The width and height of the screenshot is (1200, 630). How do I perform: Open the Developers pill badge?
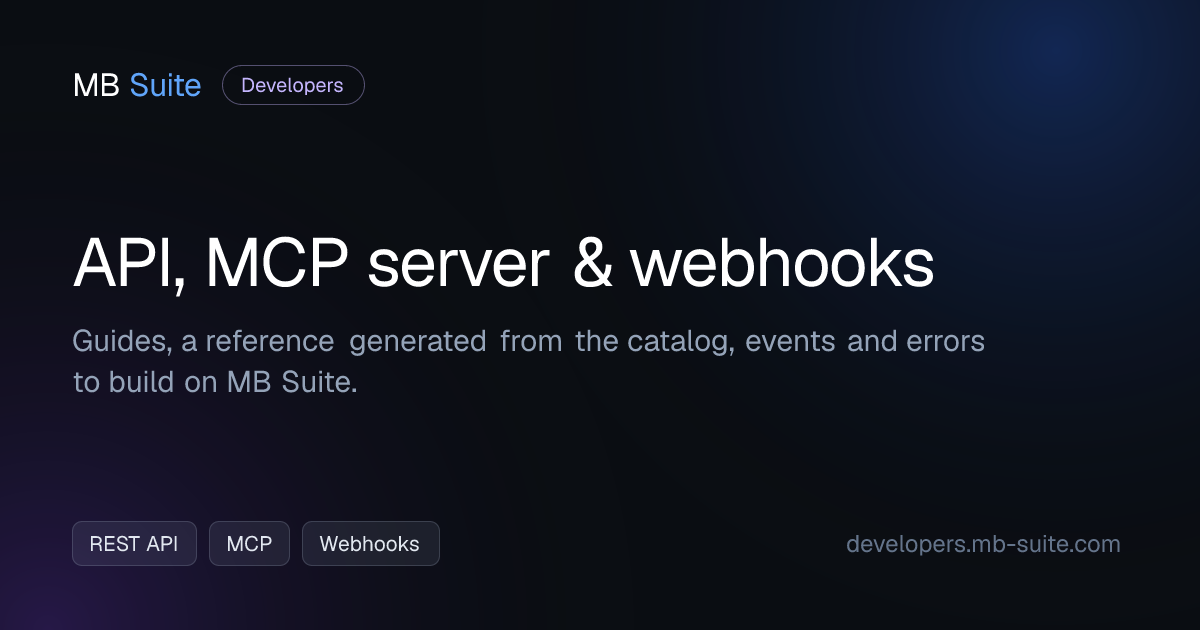click(x=293, y=86)
